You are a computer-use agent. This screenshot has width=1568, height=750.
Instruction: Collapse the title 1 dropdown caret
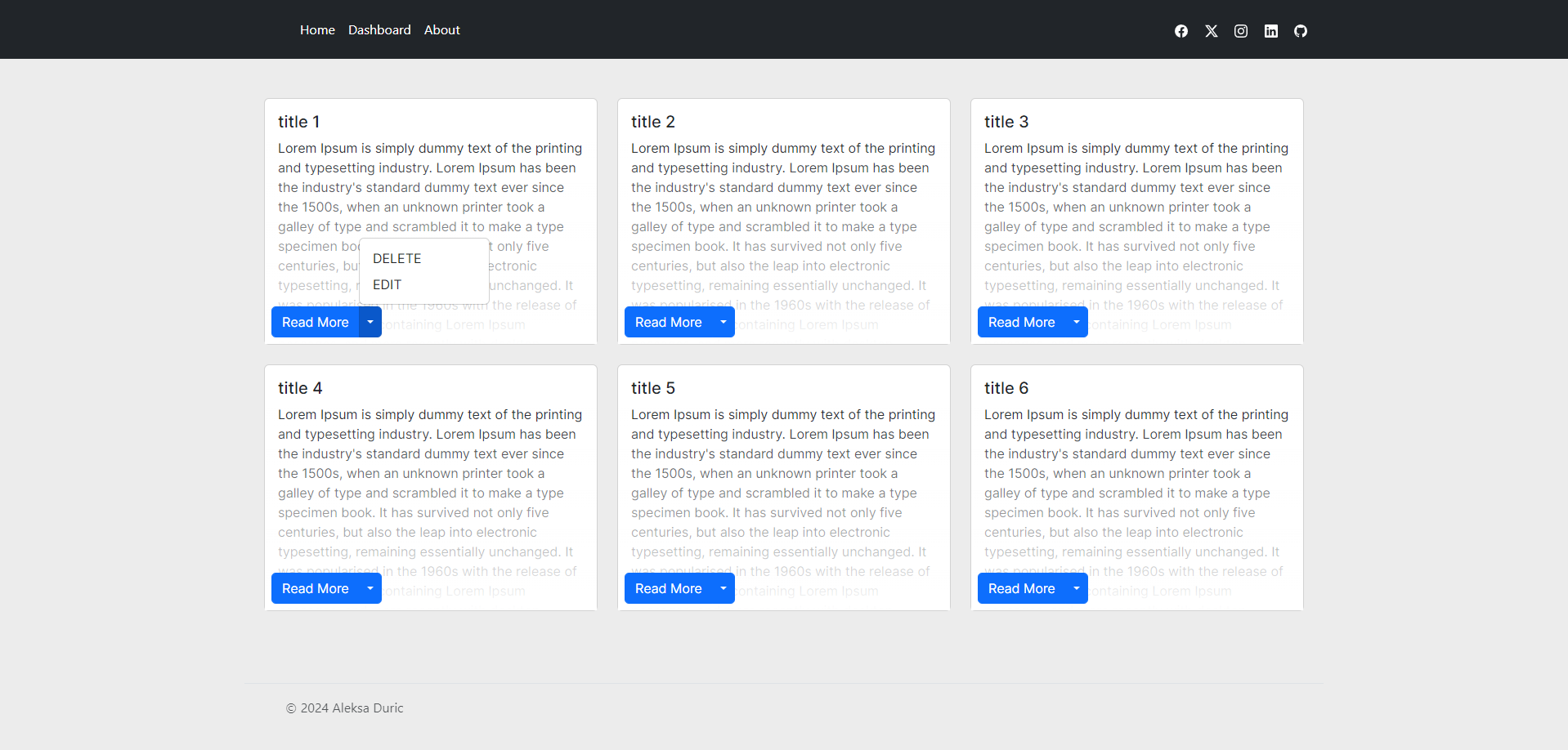(x=370, y=322)
